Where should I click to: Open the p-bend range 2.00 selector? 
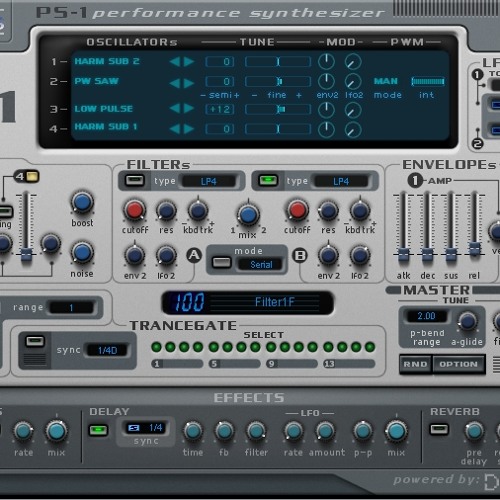tap(426, 316)
